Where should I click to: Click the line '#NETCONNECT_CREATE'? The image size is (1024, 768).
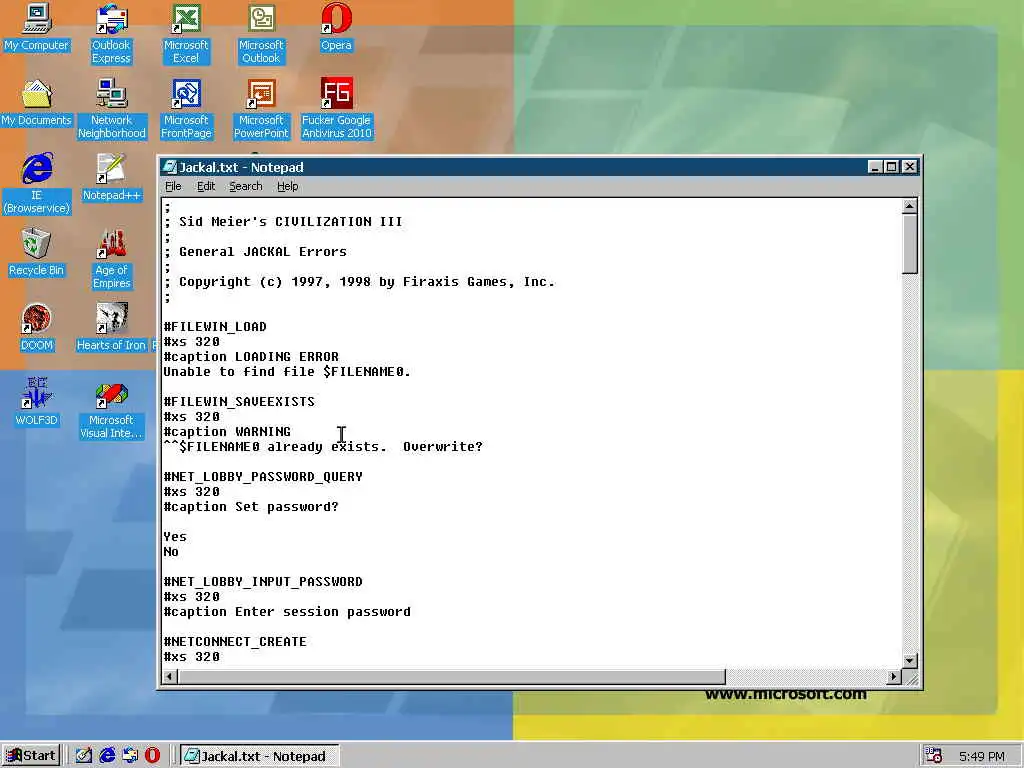235,642
